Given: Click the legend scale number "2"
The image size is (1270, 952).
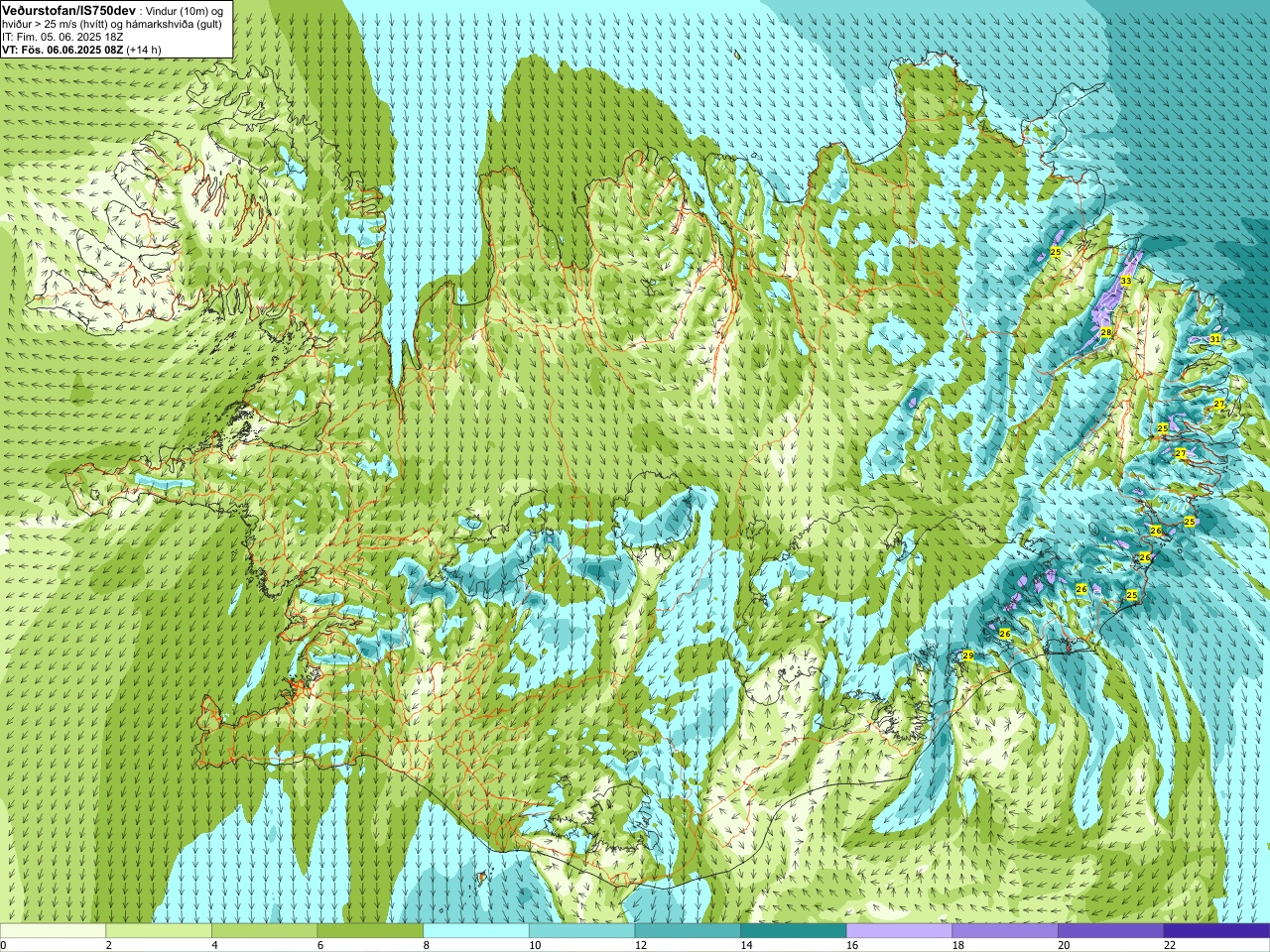Looking at the screenshot, I should (109, 945).
